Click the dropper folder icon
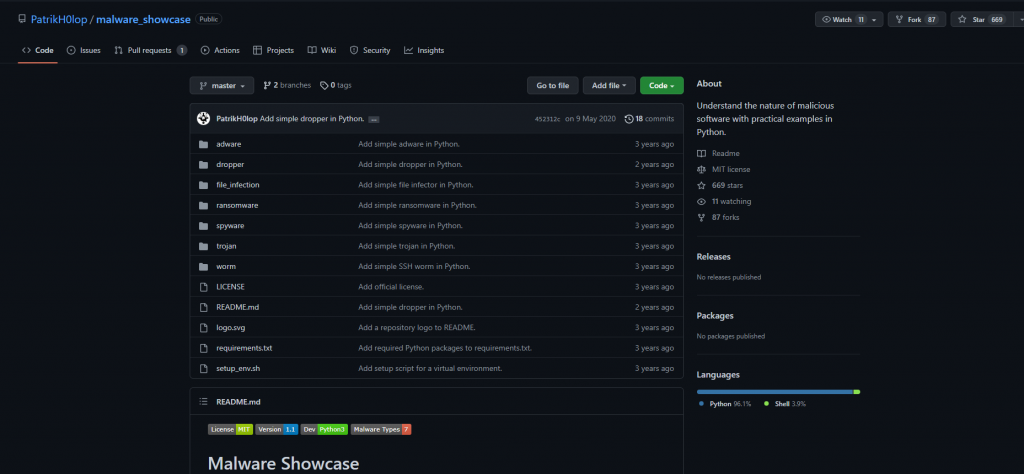 pos(203,165)
